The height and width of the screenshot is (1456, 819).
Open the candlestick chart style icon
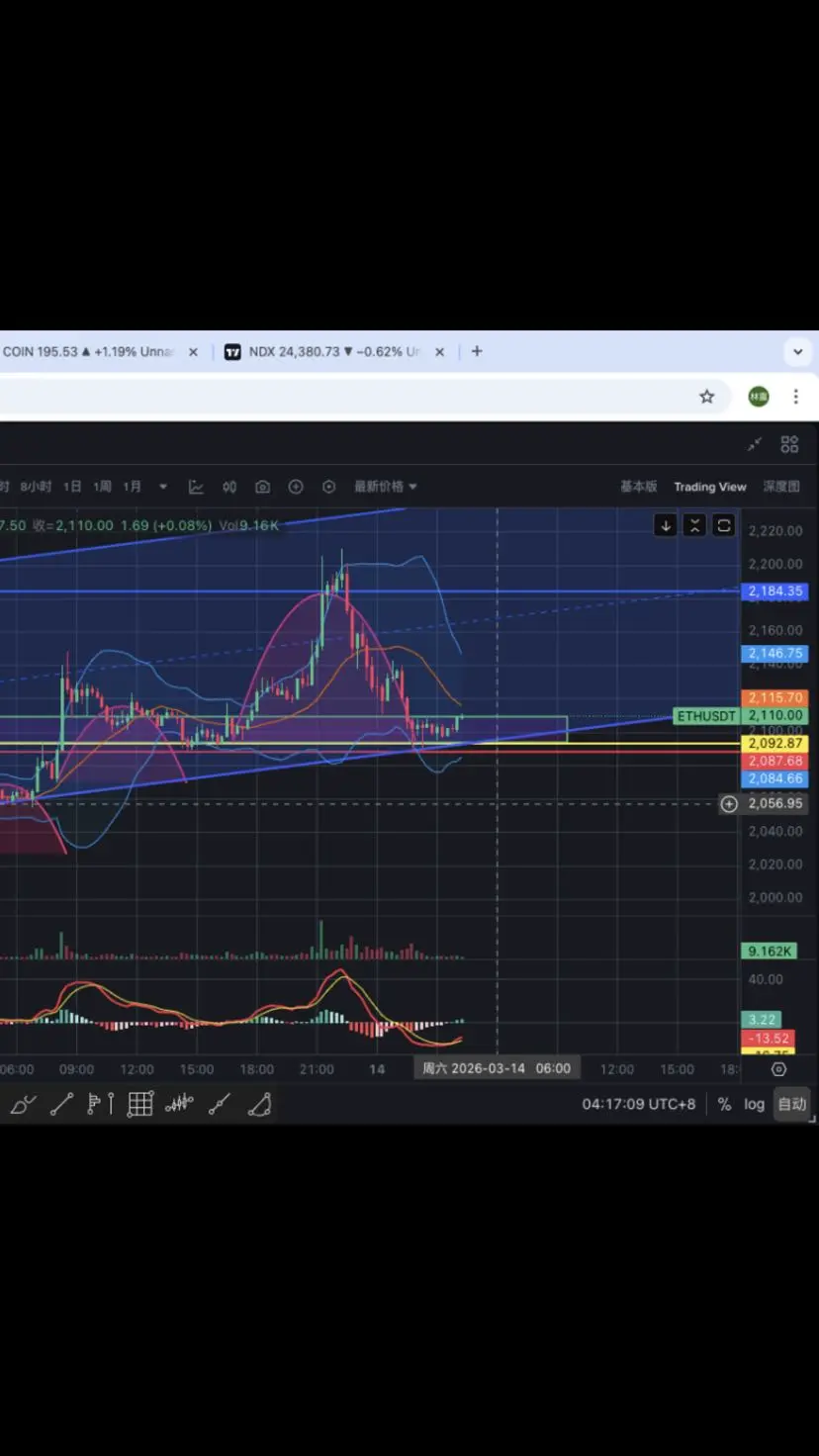(229, 487)
